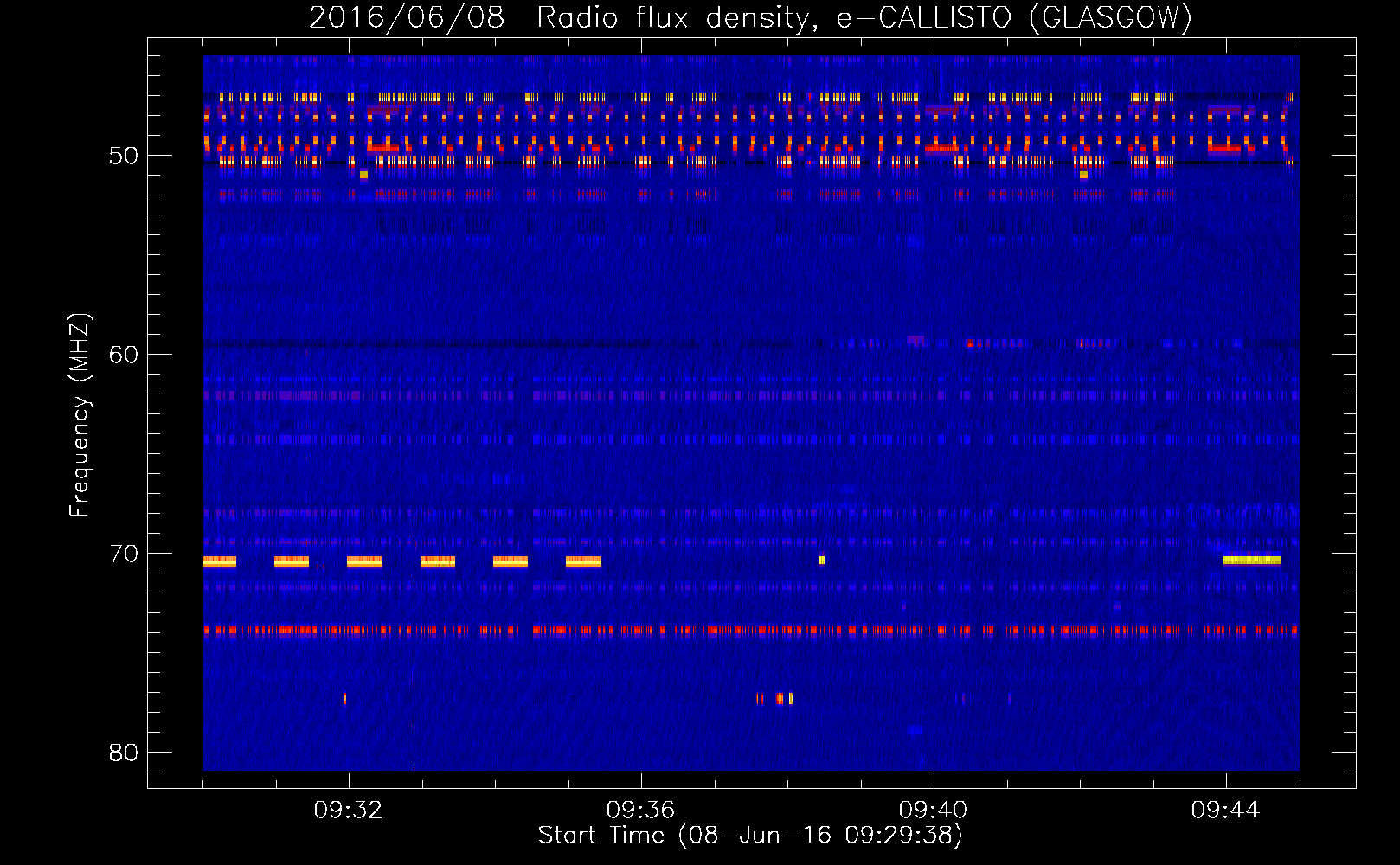Click the 80 frequency tick label
This screenshot has width=1400, height=865.
pyautogui.click(x=124, y=752)
